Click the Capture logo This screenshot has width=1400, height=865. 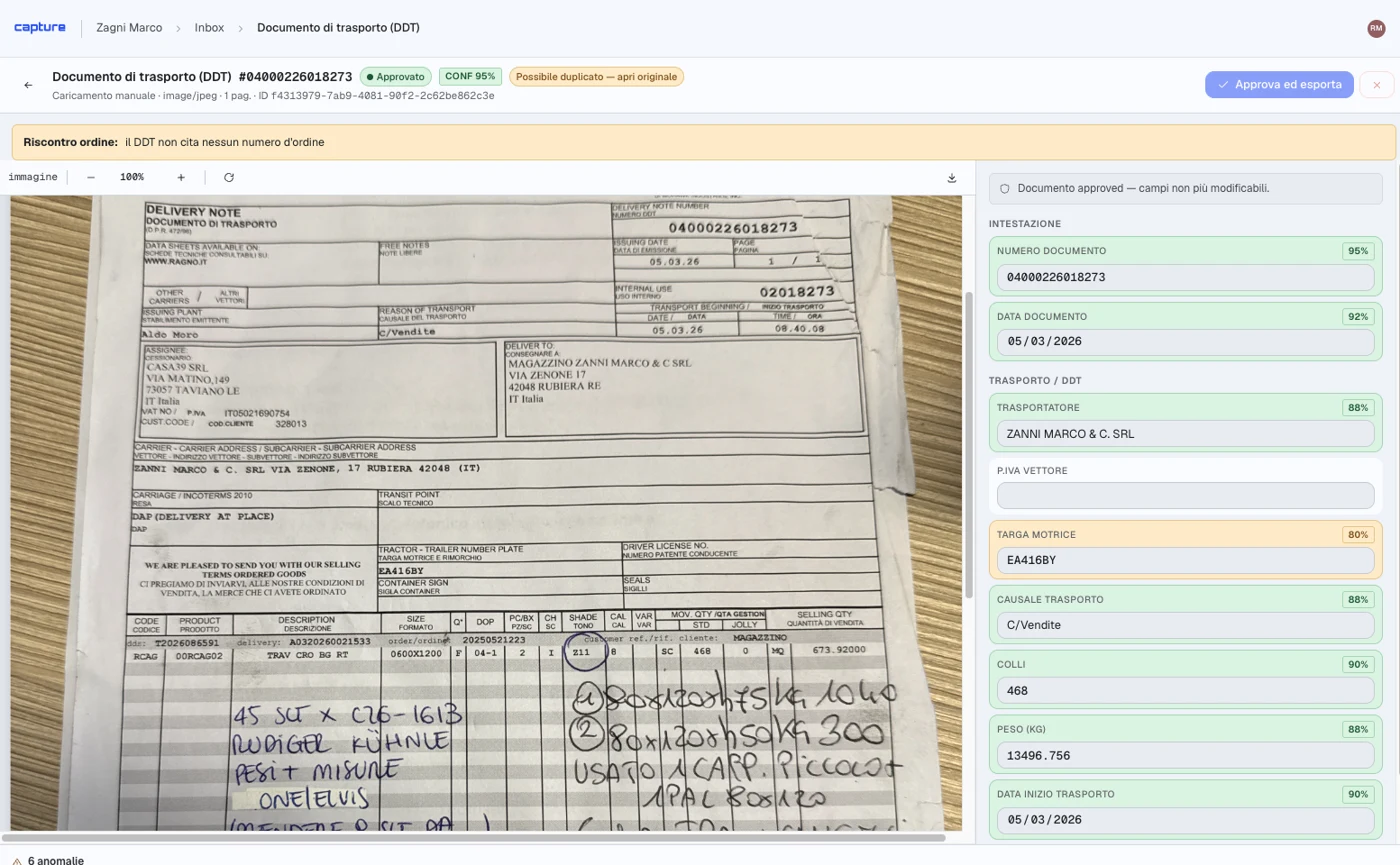[x=40, y=28]
